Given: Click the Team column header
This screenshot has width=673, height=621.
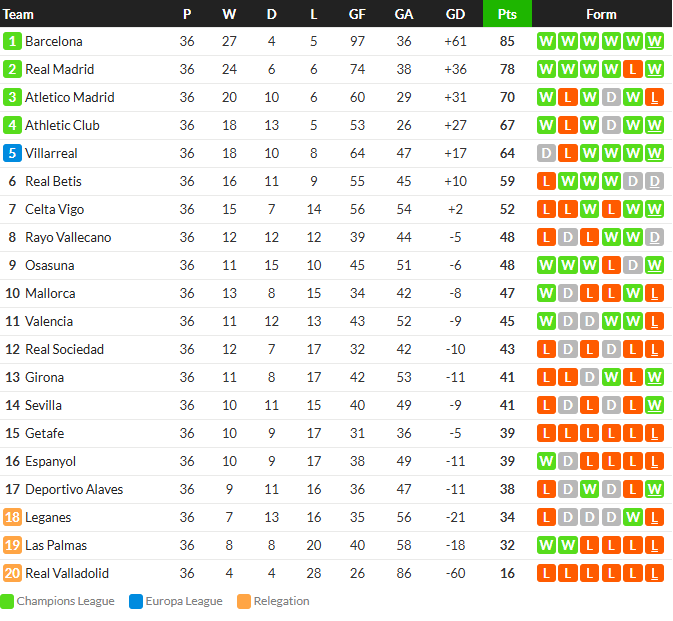Looking at the screenshot, I should tap(18, 14).
